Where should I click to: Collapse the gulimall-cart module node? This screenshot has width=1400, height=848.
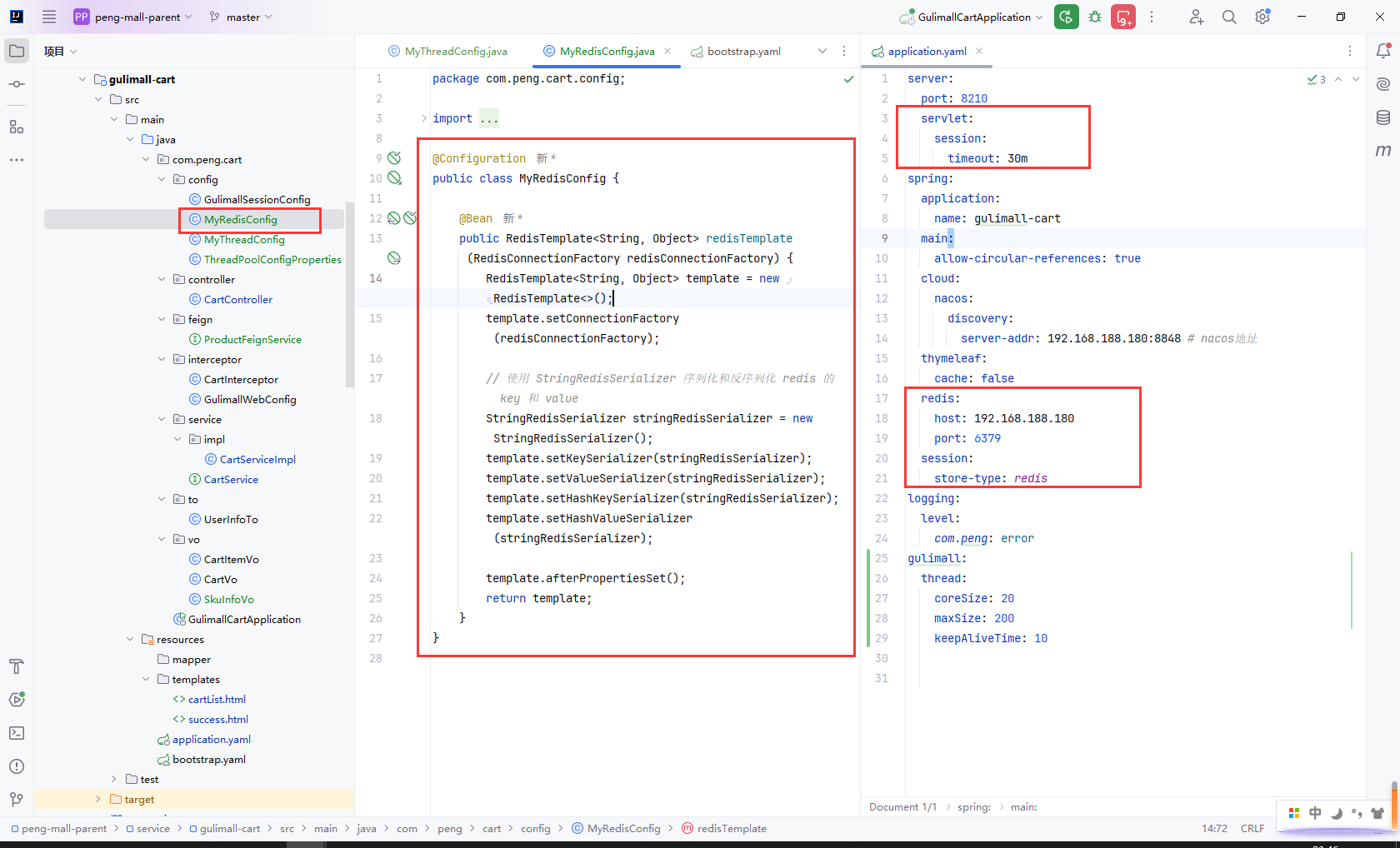(x=82, y=79)
